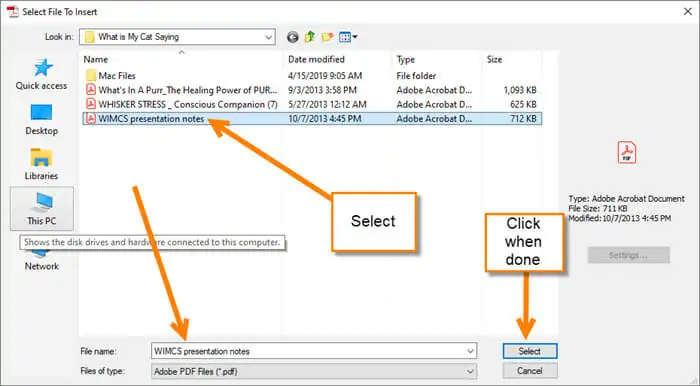Sort files by Size column
The width and height of the screenshot is (700, 386).
[x=494, y=59]
